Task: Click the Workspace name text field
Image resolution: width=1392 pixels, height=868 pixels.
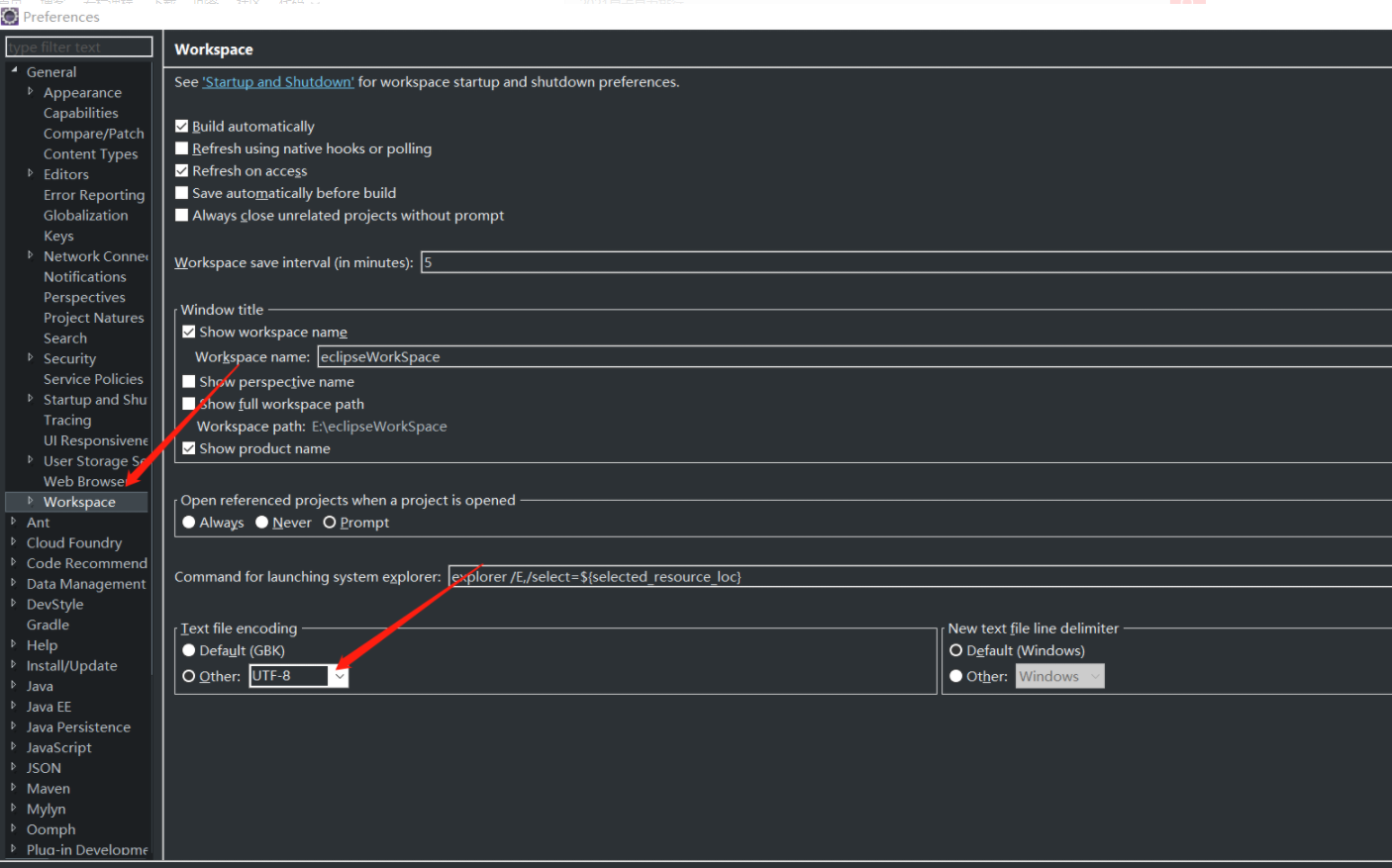Action: pyautogui.click(x=854, y=356)
